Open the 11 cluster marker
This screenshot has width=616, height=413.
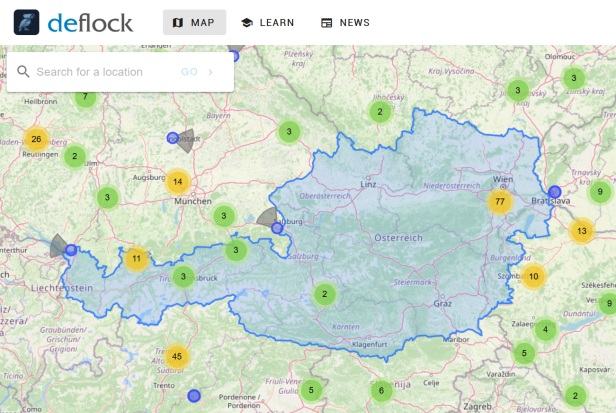pos(136,259)
